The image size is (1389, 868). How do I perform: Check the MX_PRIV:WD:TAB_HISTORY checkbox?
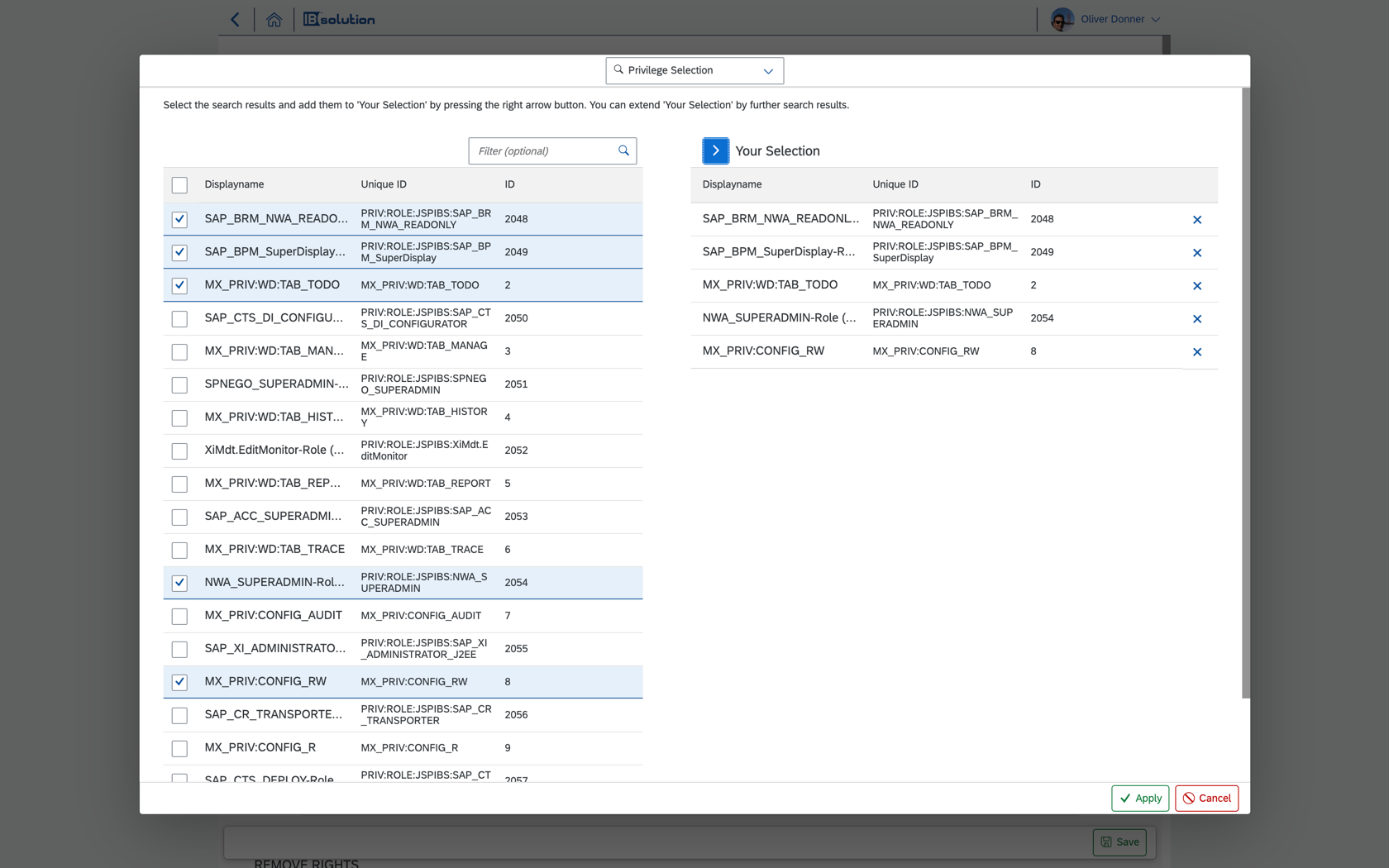[179, 417]
